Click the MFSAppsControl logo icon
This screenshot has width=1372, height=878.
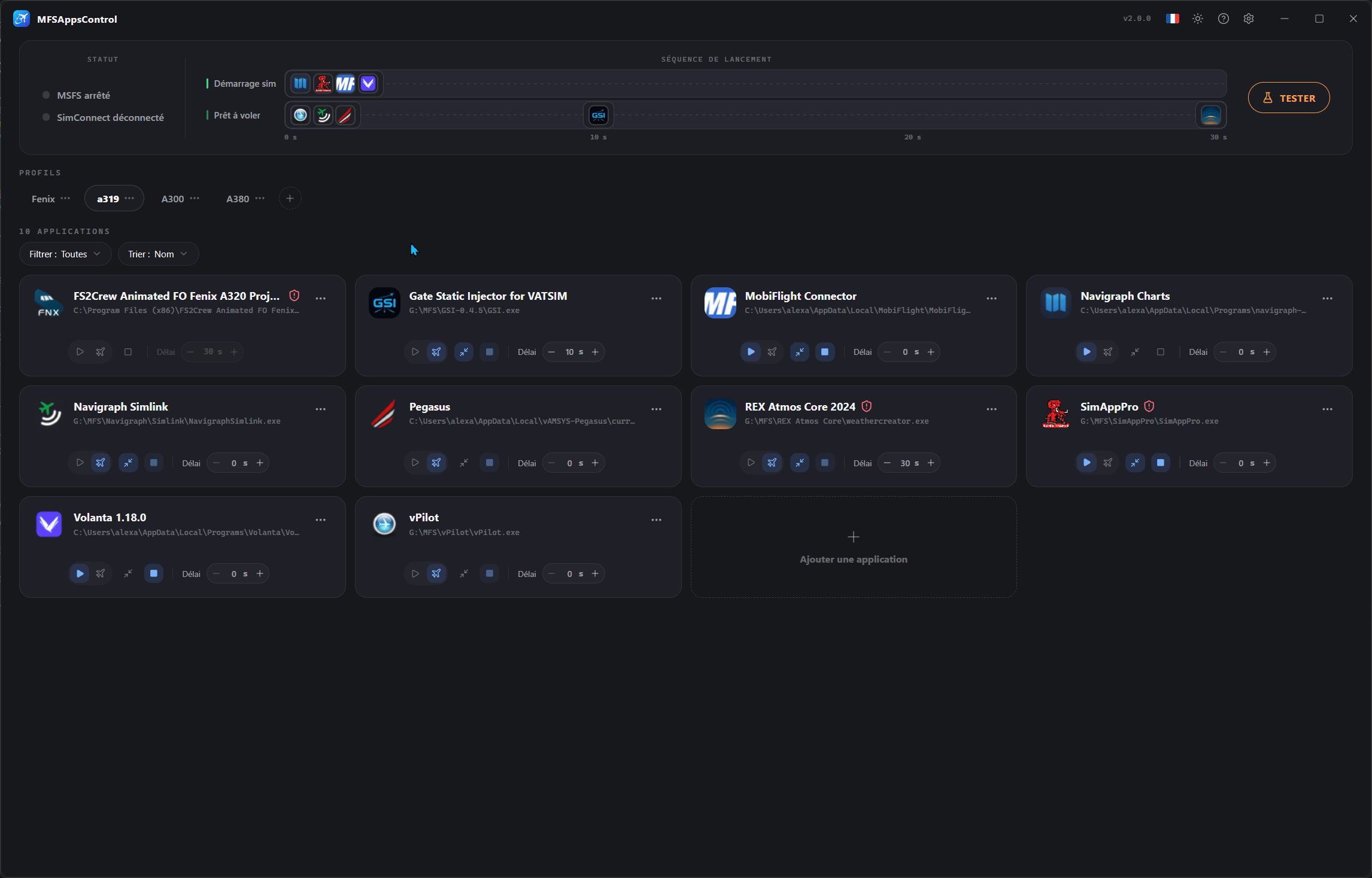click(22, 19)
